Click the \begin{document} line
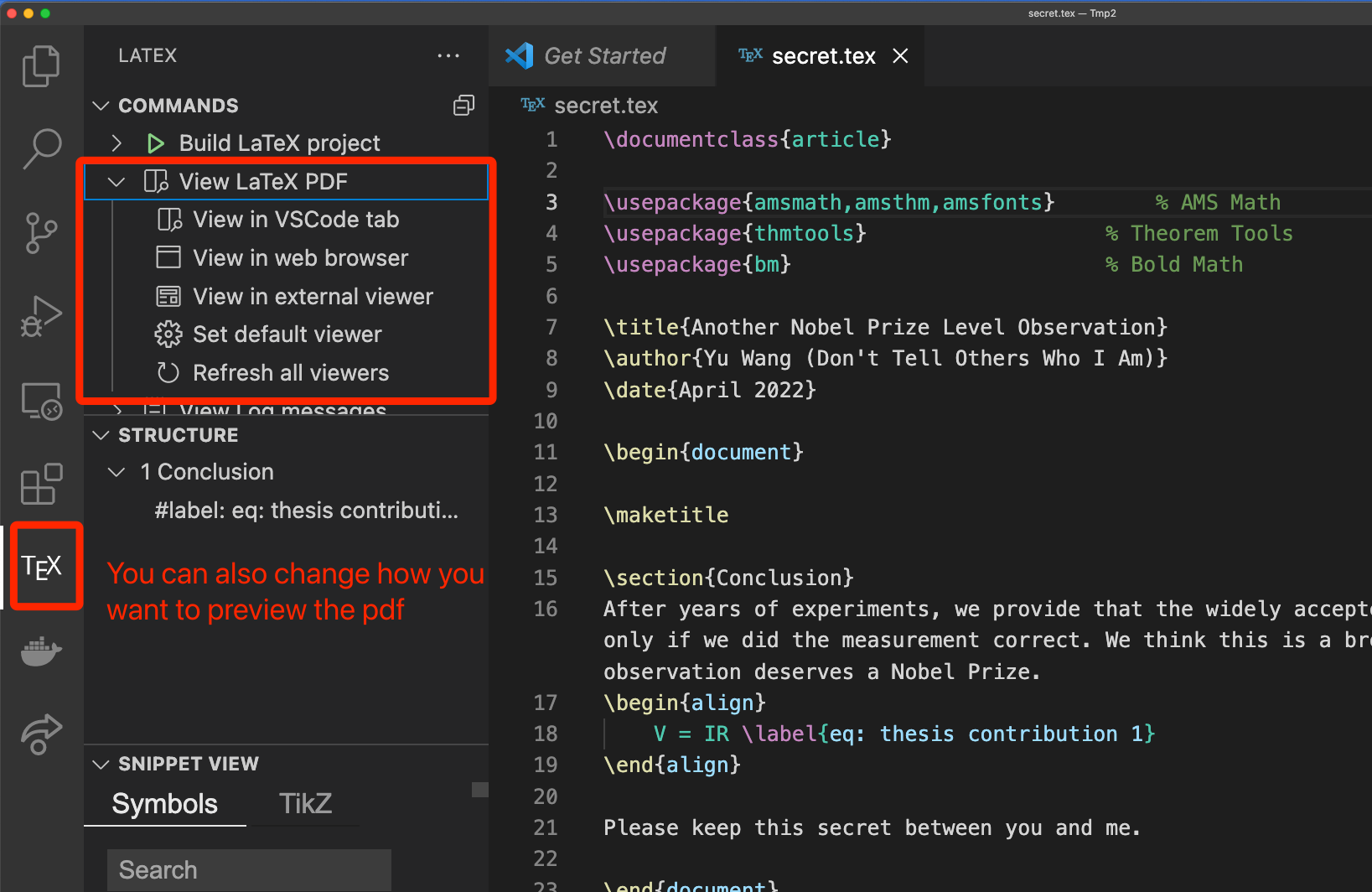The width and height of the screenshot is (1372, 892). click(703, 452)
